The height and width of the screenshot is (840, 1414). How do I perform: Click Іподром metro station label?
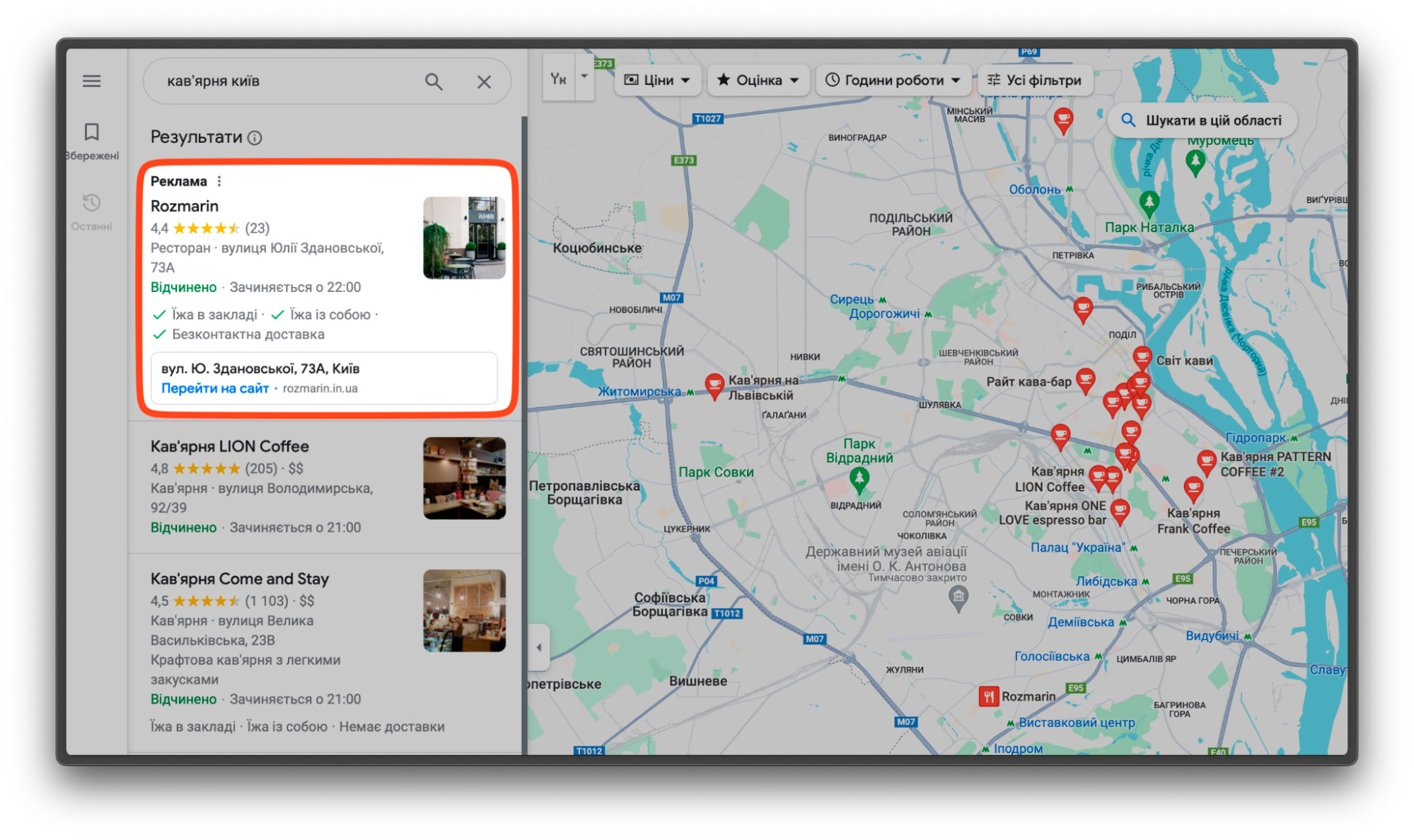1018,749
